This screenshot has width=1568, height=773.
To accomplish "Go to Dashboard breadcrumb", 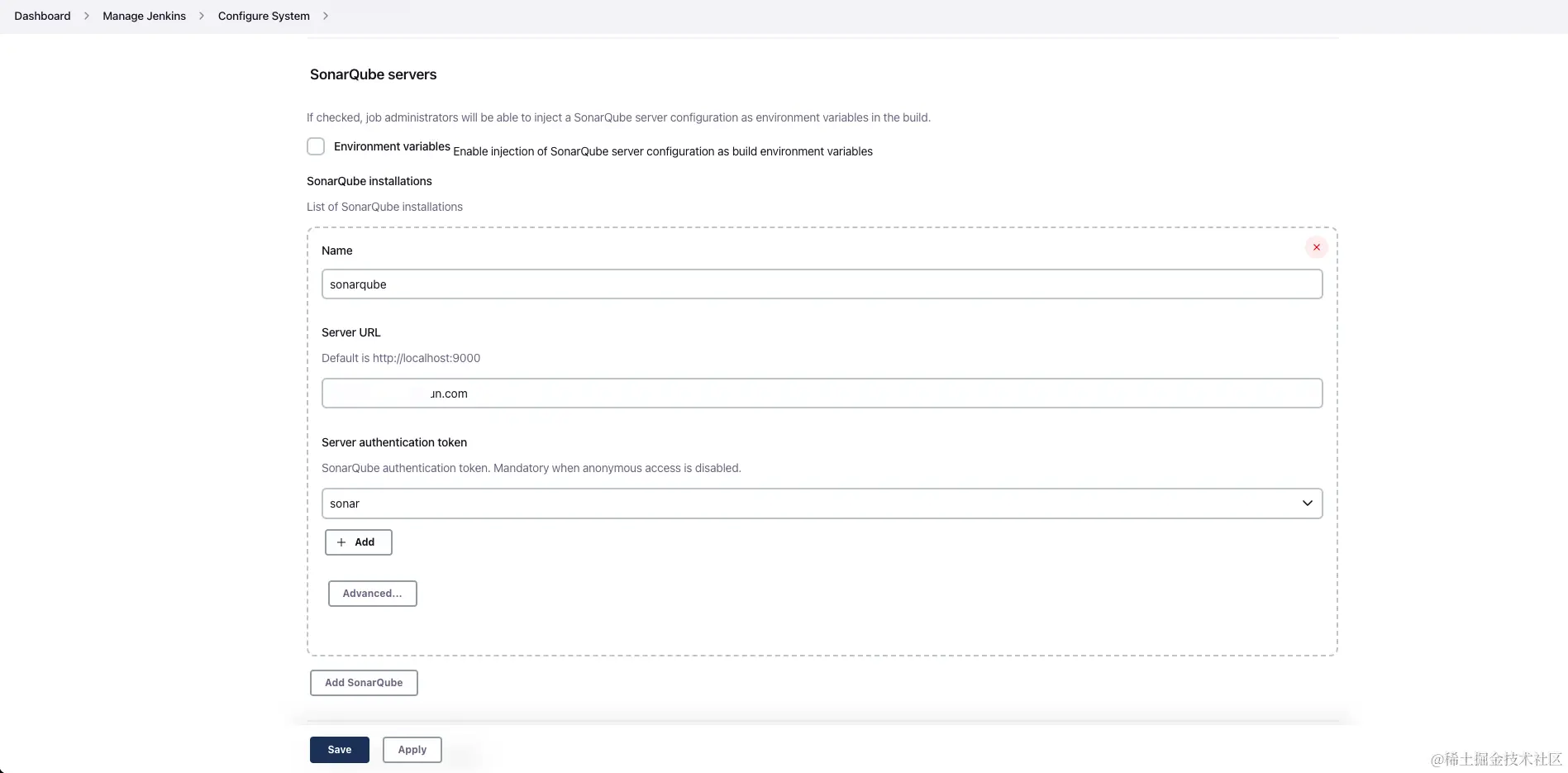I will point(42,16).
